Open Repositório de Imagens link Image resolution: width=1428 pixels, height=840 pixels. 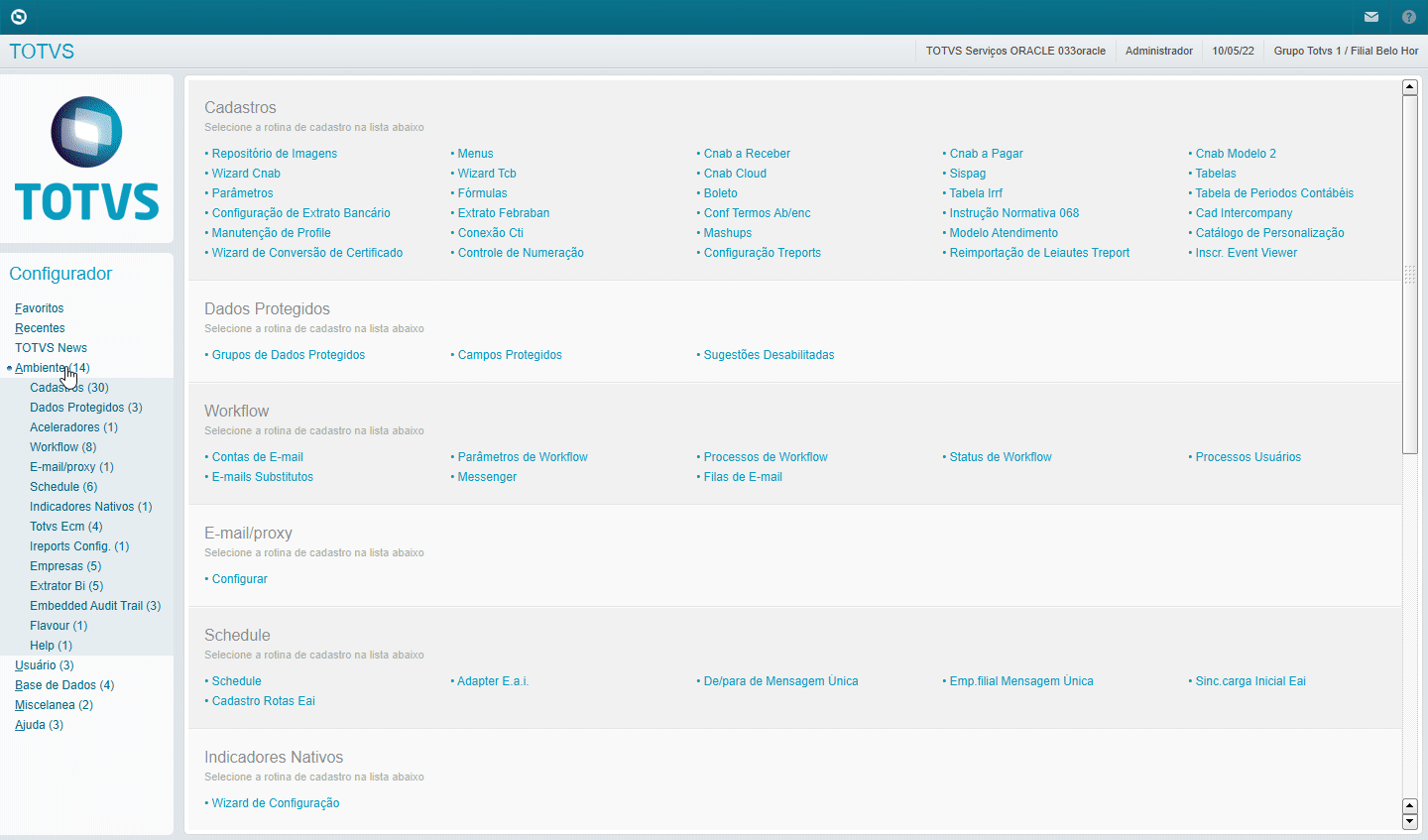(274, 154)
